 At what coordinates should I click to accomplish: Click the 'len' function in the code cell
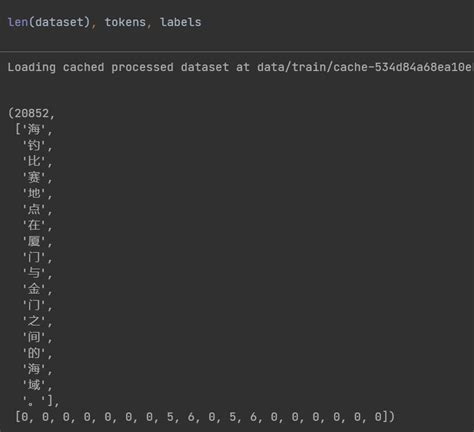click(18, 22)
